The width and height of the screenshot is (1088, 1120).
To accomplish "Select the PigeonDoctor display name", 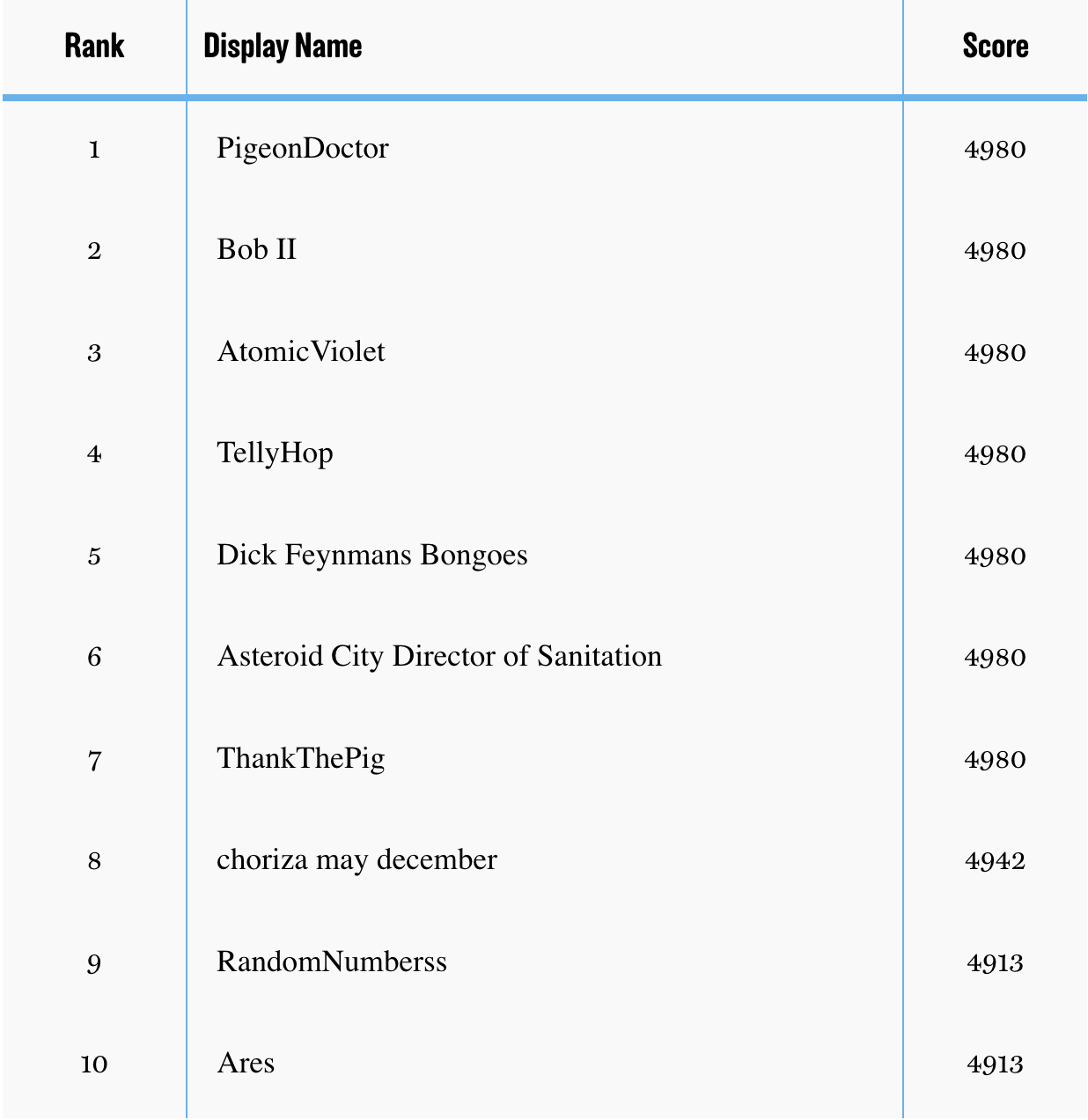I will click(303, 149).
